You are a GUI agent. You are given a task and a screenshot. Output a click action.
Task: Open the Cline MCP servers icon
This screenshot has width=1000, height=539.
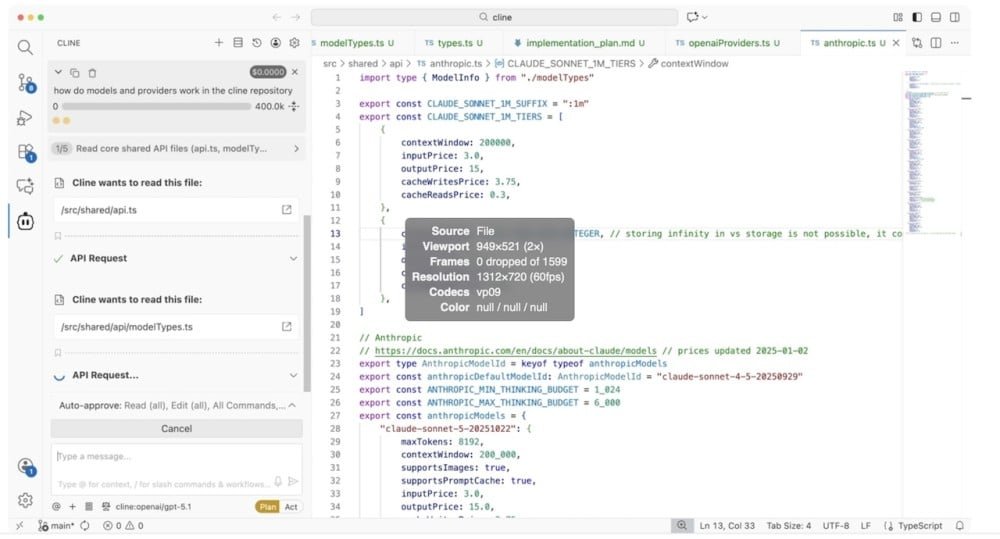238,43
